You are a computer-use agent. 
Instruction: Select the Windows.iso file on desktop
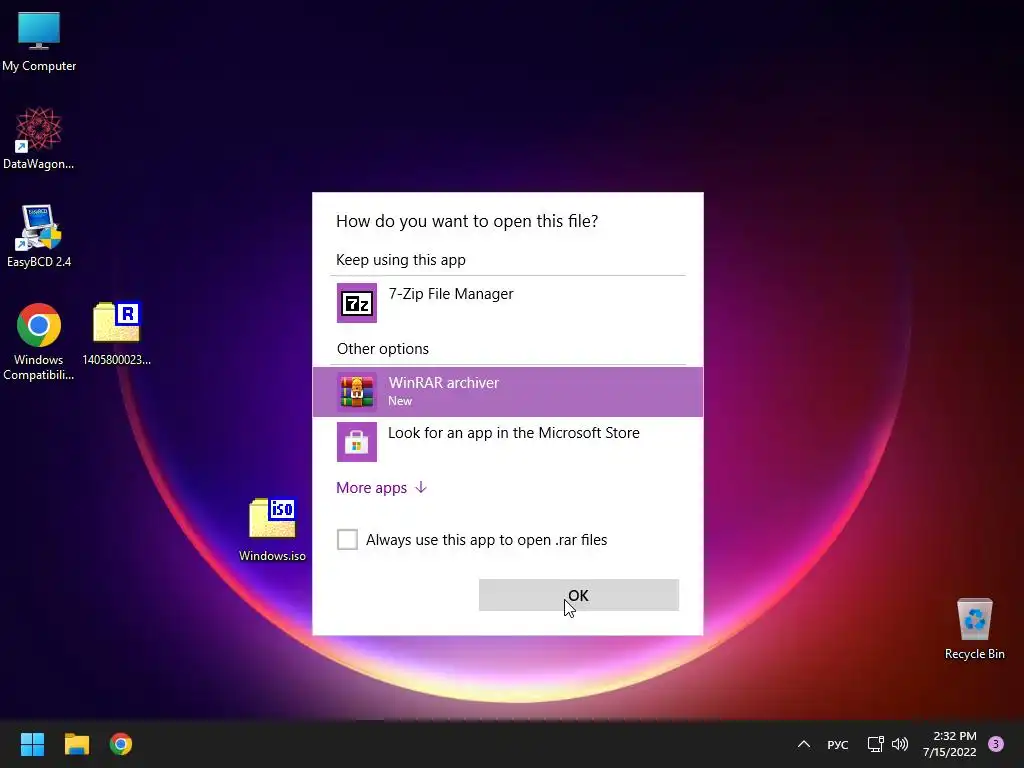[x=272, y=530]
